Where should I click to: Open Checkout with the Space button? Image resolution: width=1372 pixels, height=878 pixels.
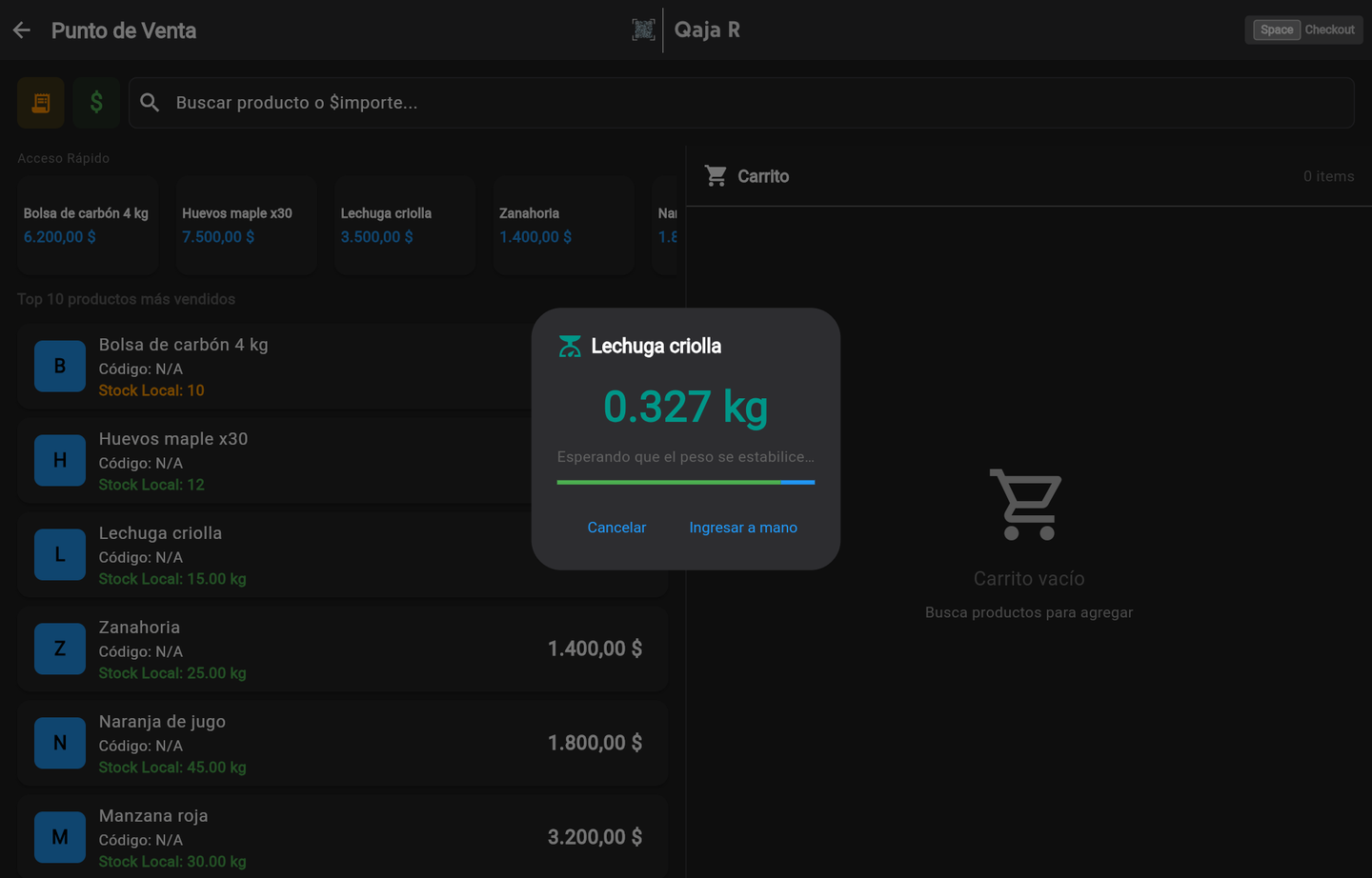[1304, 30]
